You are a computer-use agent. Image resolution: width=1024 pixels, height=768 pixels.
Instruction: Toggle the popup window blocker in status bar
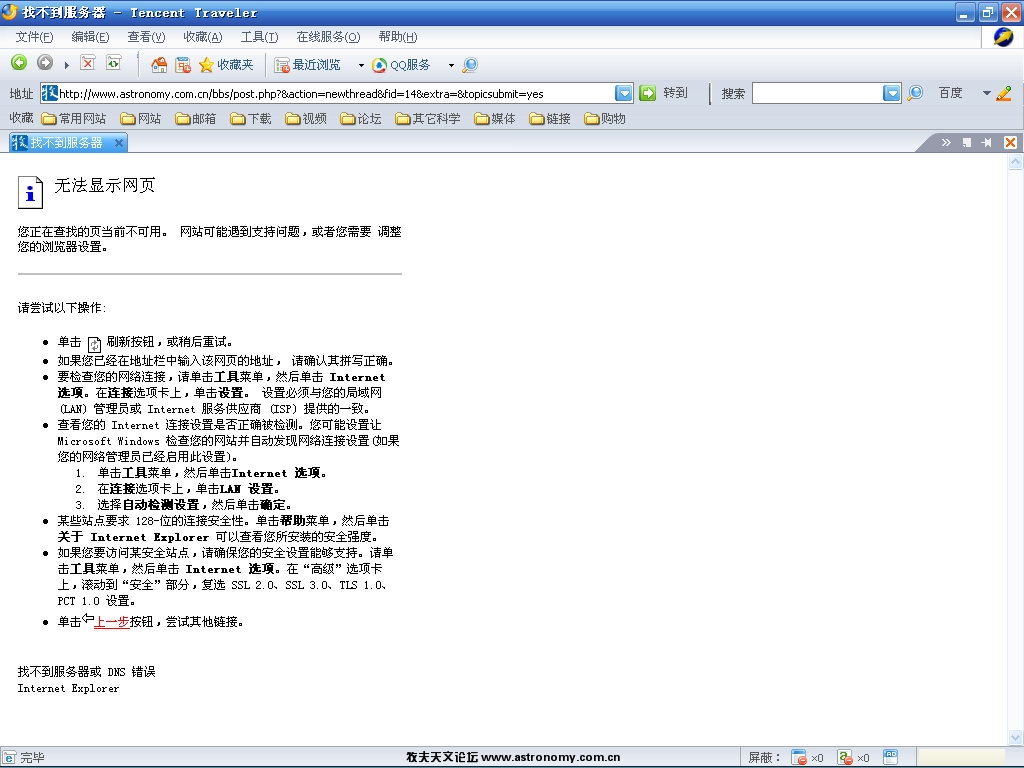pos(799,757)
